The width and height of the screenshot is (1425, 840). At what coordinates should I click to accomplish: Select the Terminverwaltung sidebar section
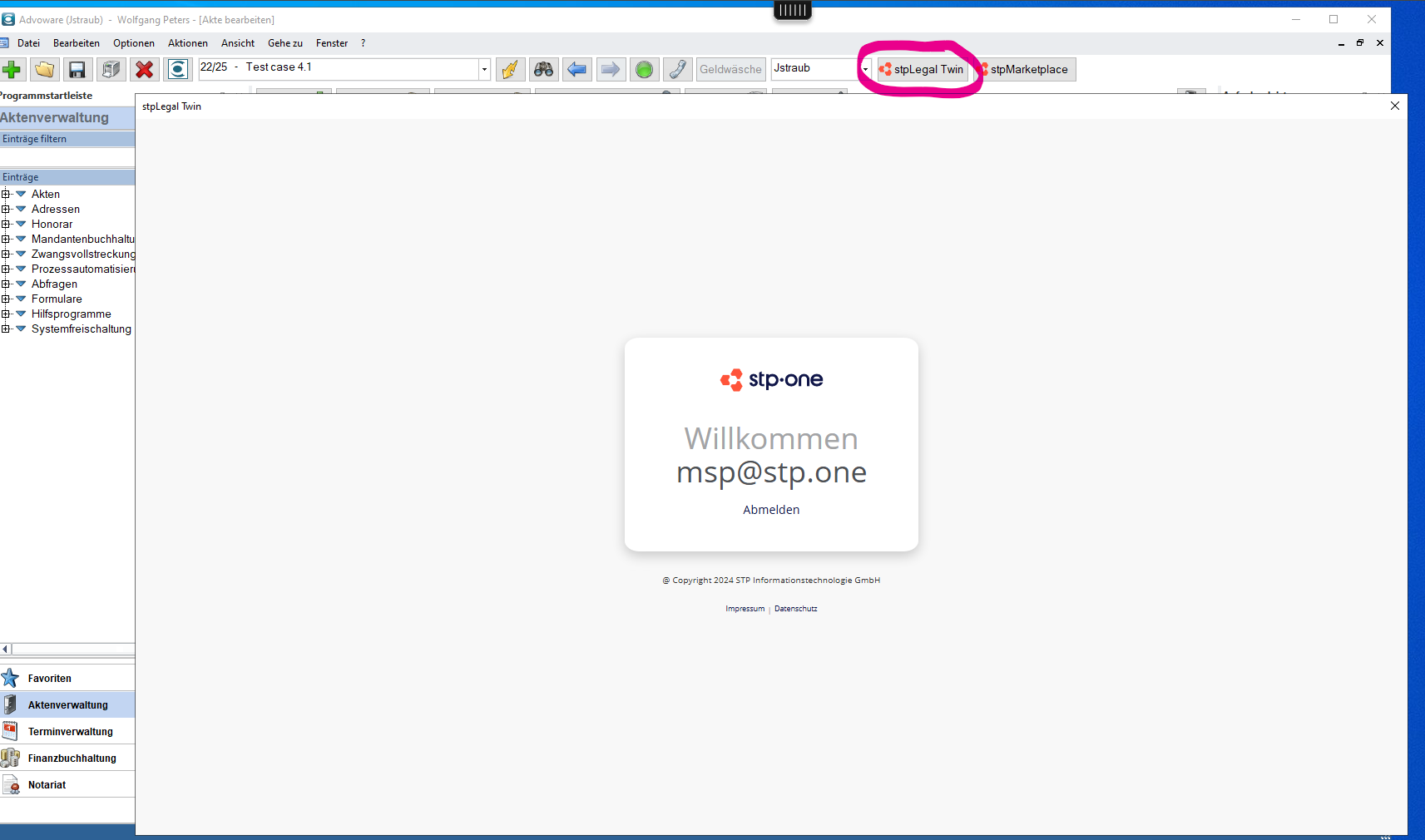pos(67,731)
